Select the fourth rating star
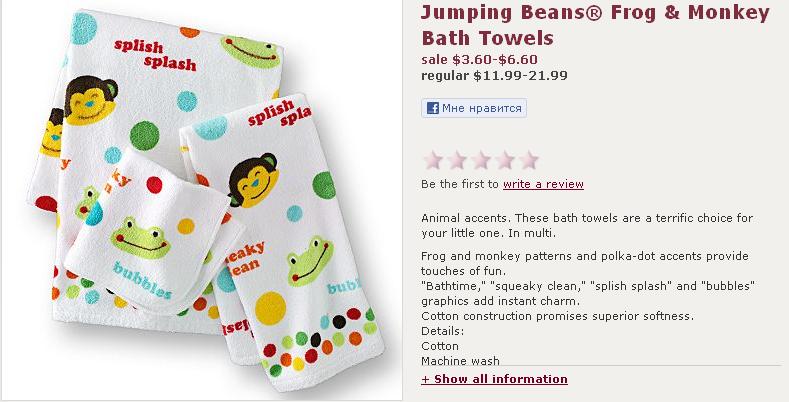The image size is (789, 402). coord(505,160)
